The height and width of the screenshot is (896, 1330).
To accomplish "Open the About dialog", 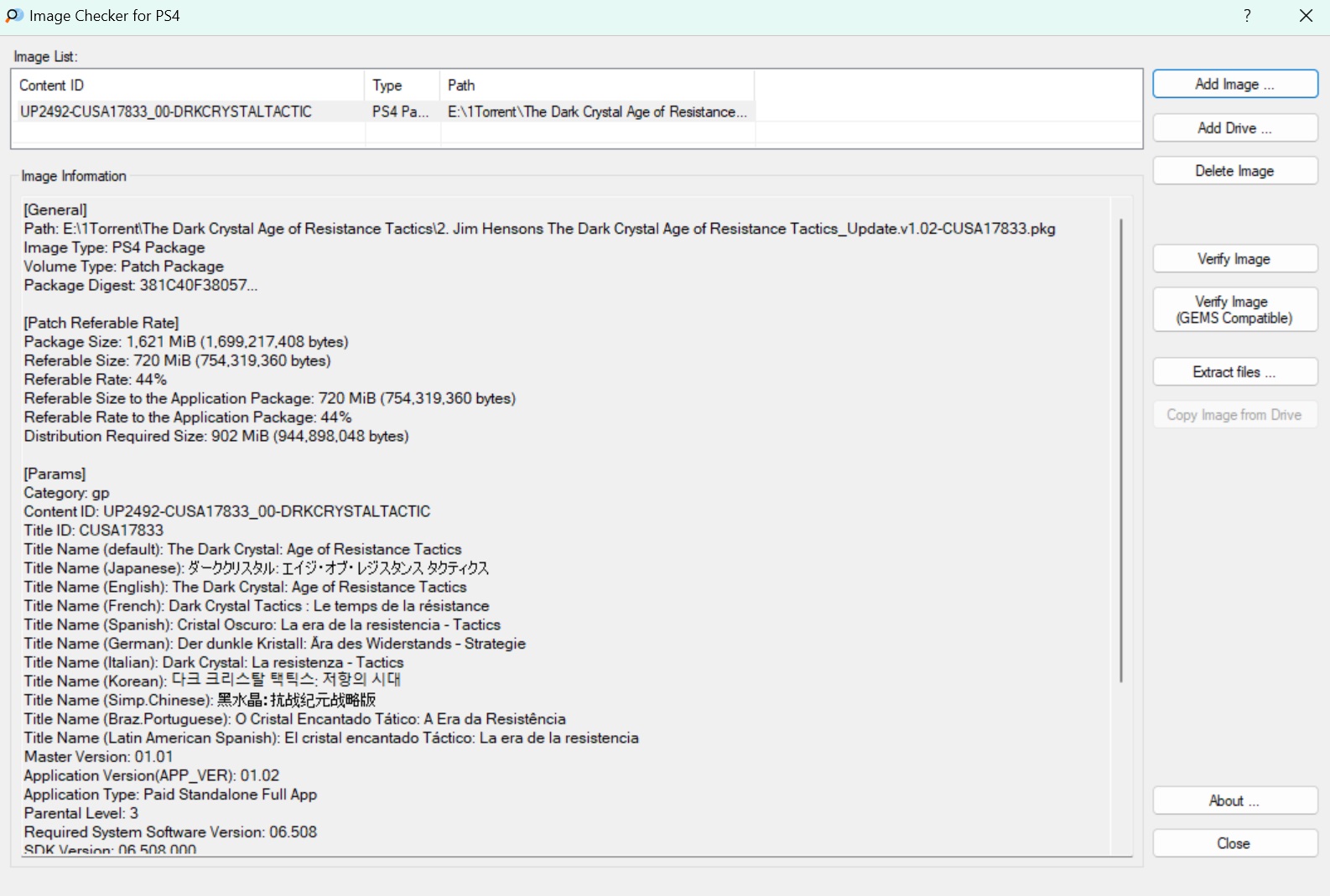I will coord(1235,801).
